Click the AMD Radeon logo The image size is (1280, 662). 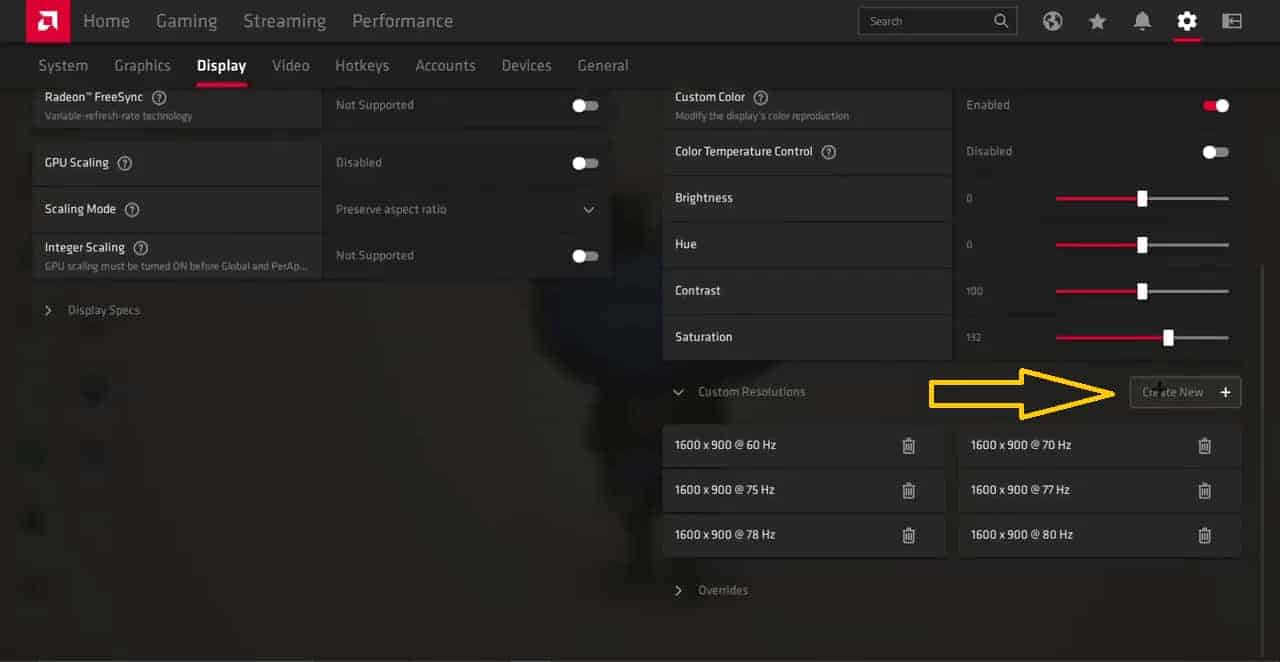point(47,20)
